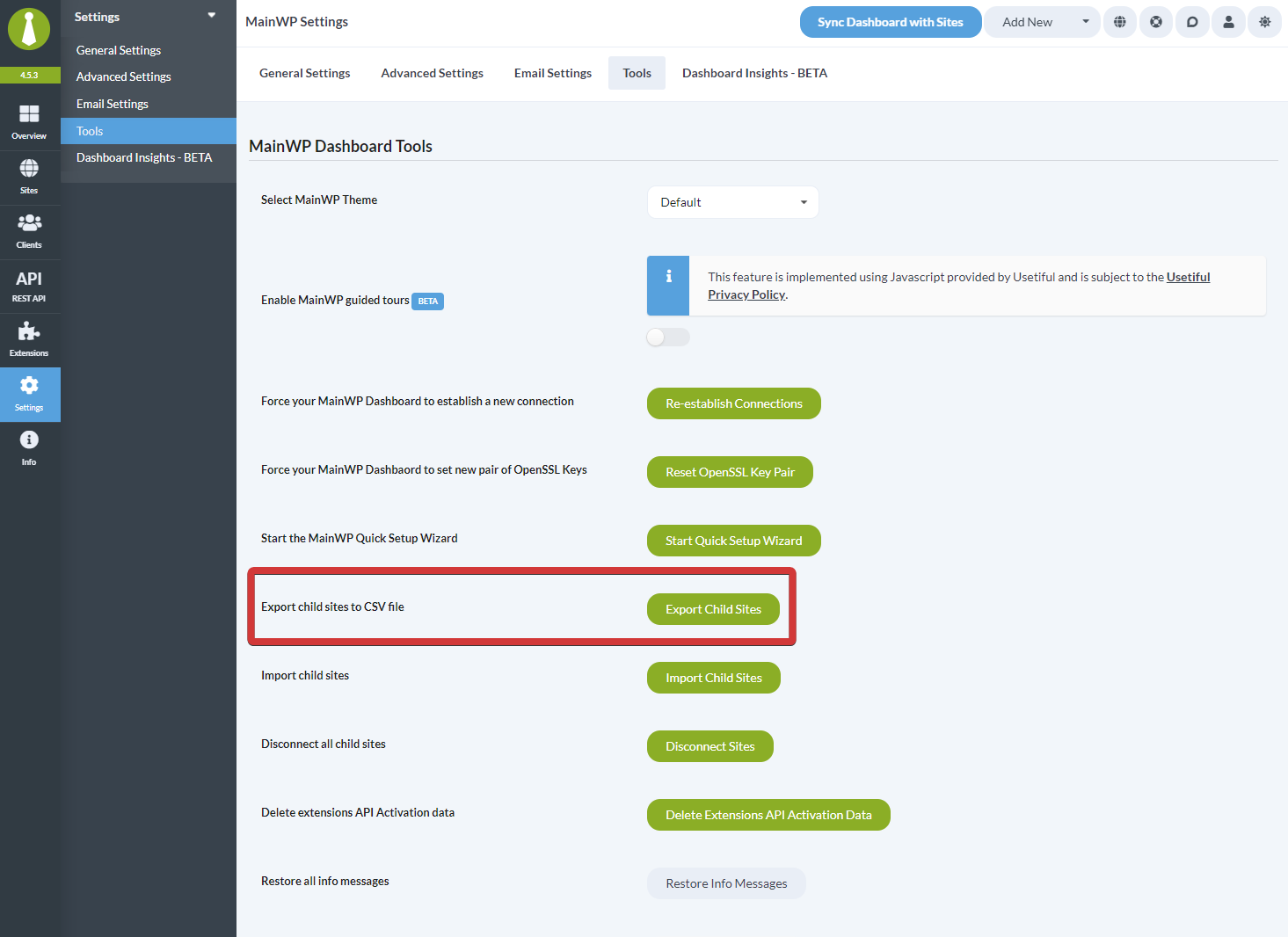This screenshot has width=1288, height=937.
Task: Enable the MainWP guided tours toggle
Action: pos(668,338)
